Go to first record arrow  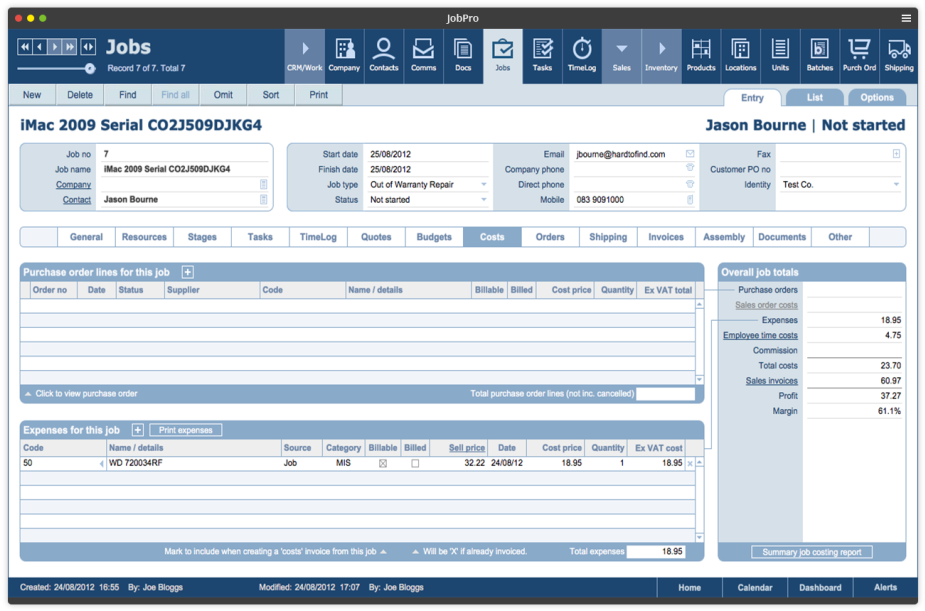click(x=24, y=47)
